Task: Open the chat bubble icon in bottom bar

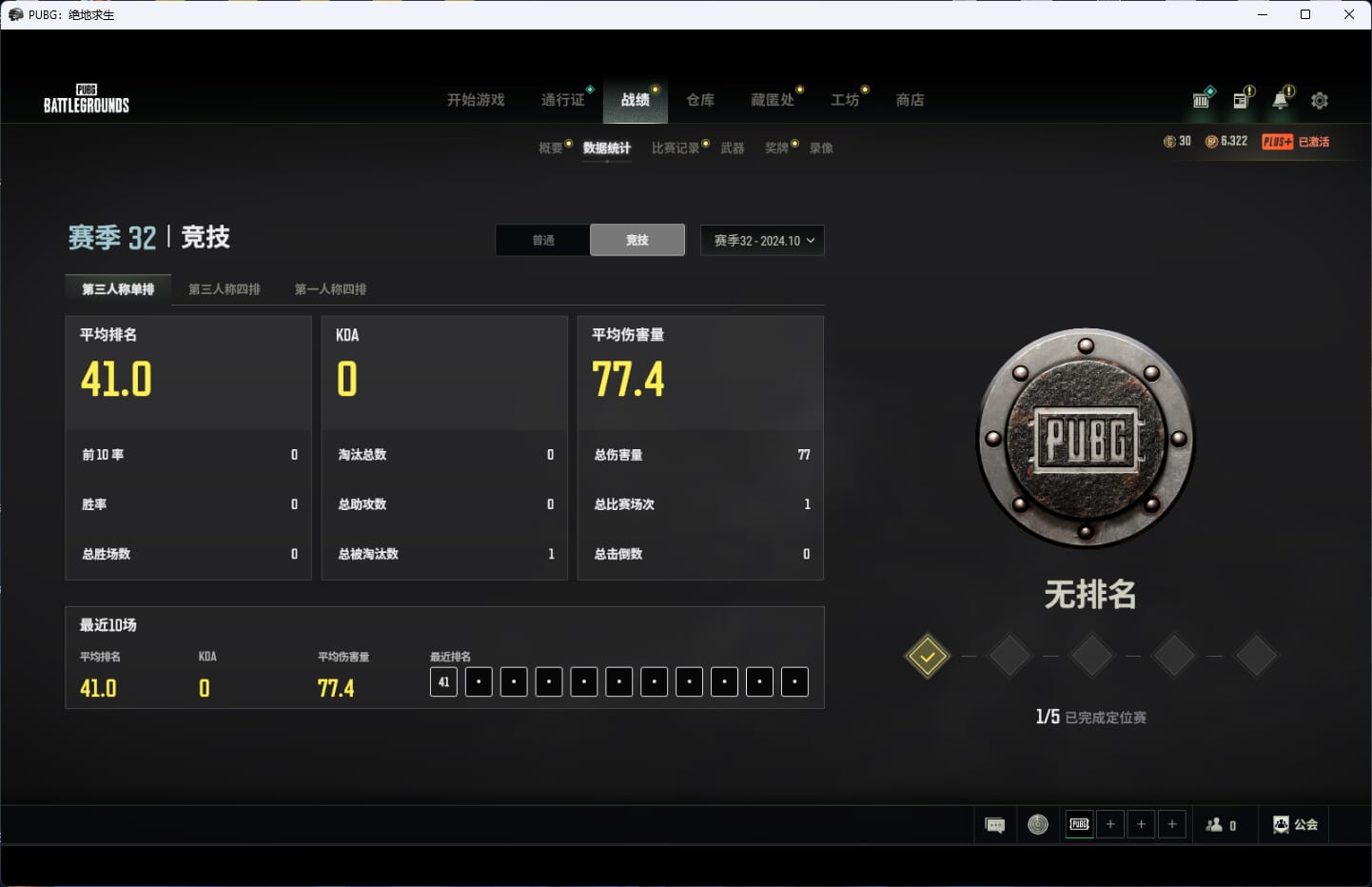Action: click(995, 825)
